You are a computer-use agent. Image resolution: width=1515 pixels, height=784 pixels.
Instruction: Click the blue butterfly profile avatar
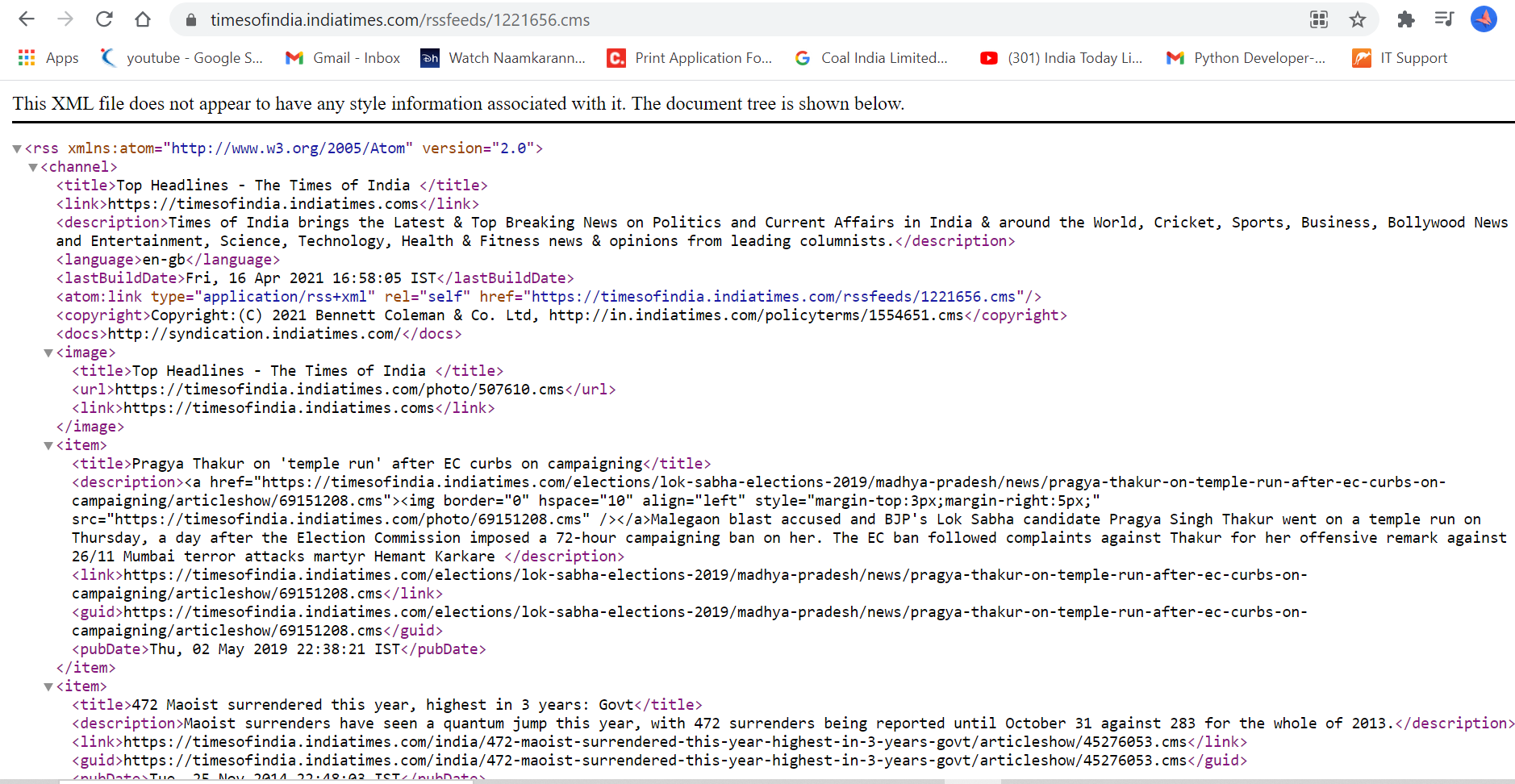[1484, 19]
